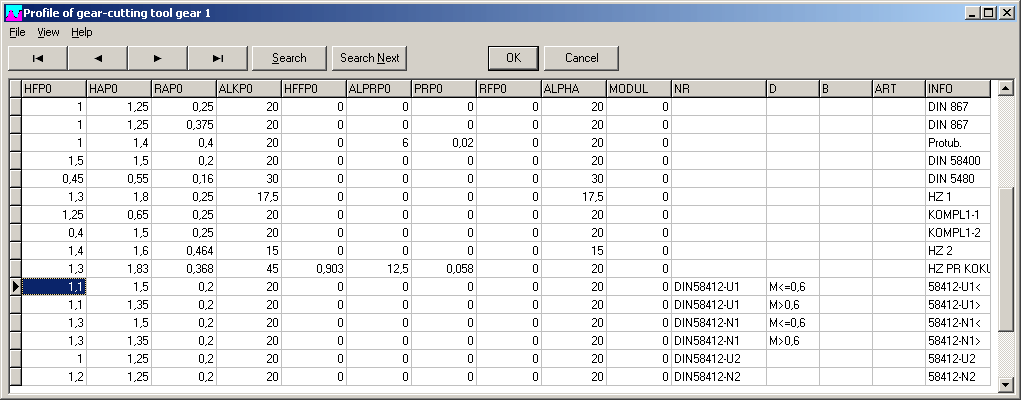Open the View menu

click(x=48, y=32)
